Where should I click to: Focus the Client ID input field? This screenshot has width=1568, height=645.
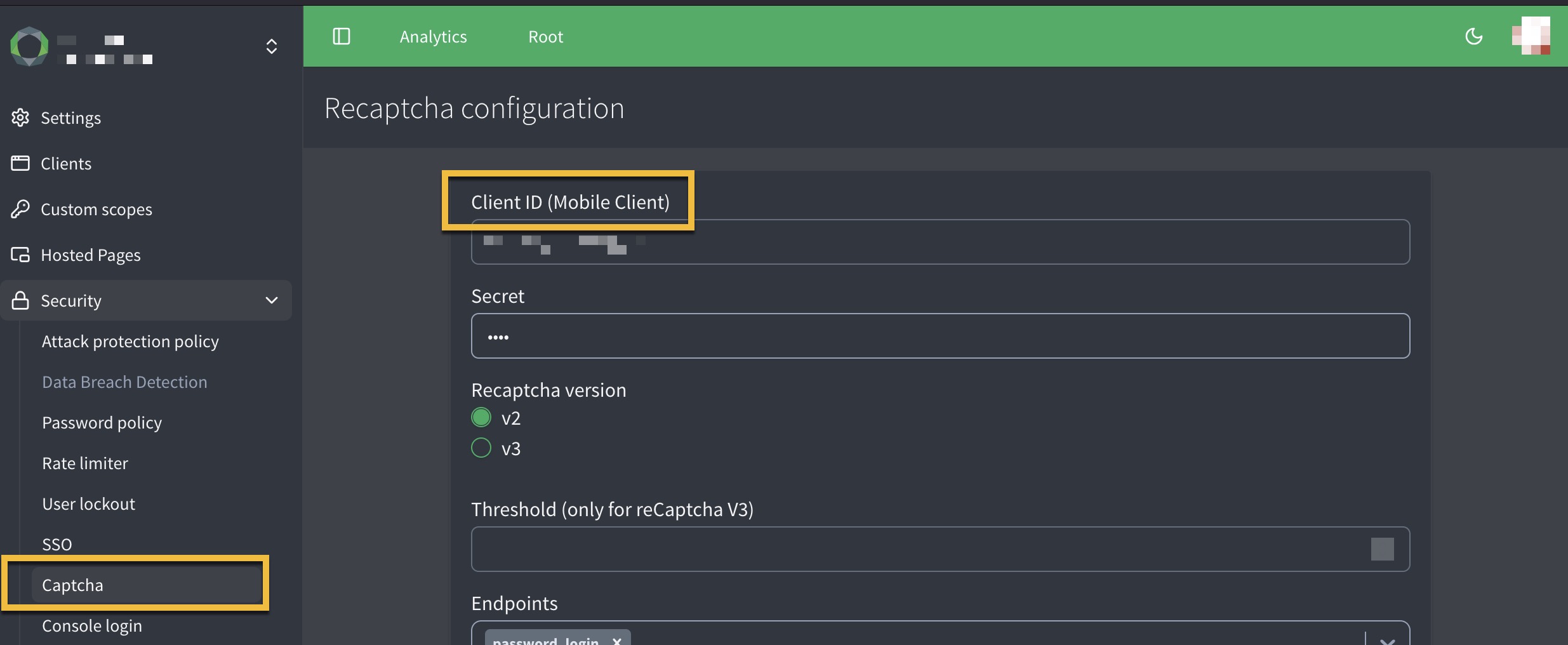(940, 242)
